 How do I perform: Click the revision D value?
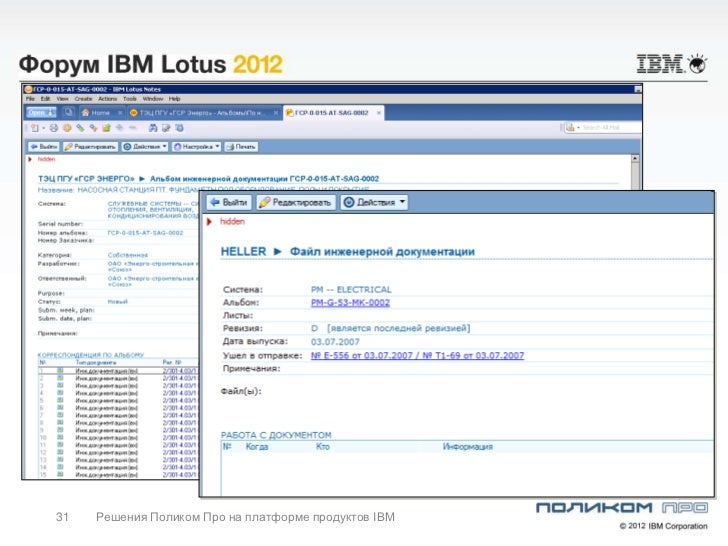(314, 328)
